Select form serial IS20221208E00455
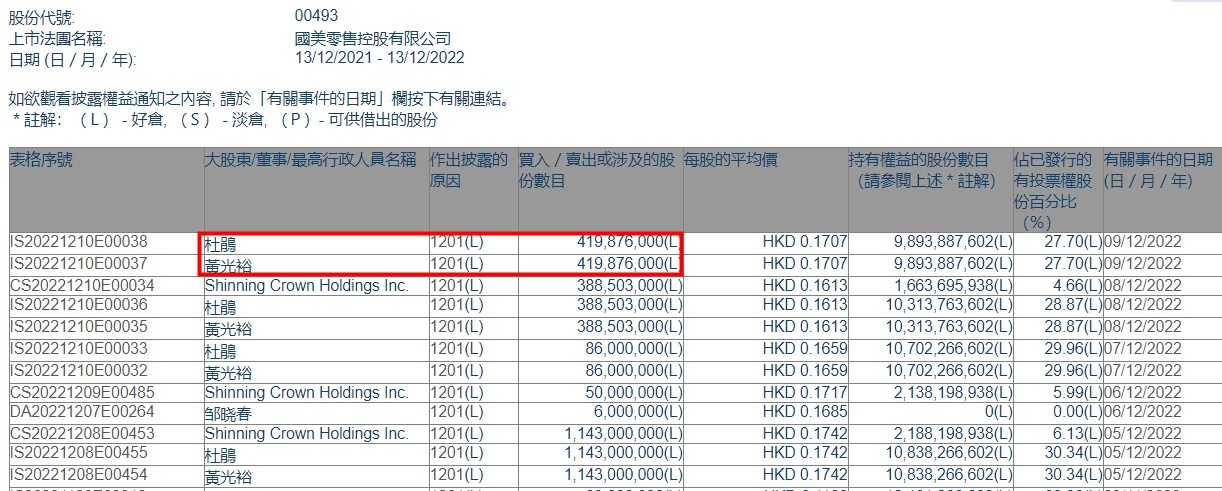The image size is (1222, 491). pos(79,453)
